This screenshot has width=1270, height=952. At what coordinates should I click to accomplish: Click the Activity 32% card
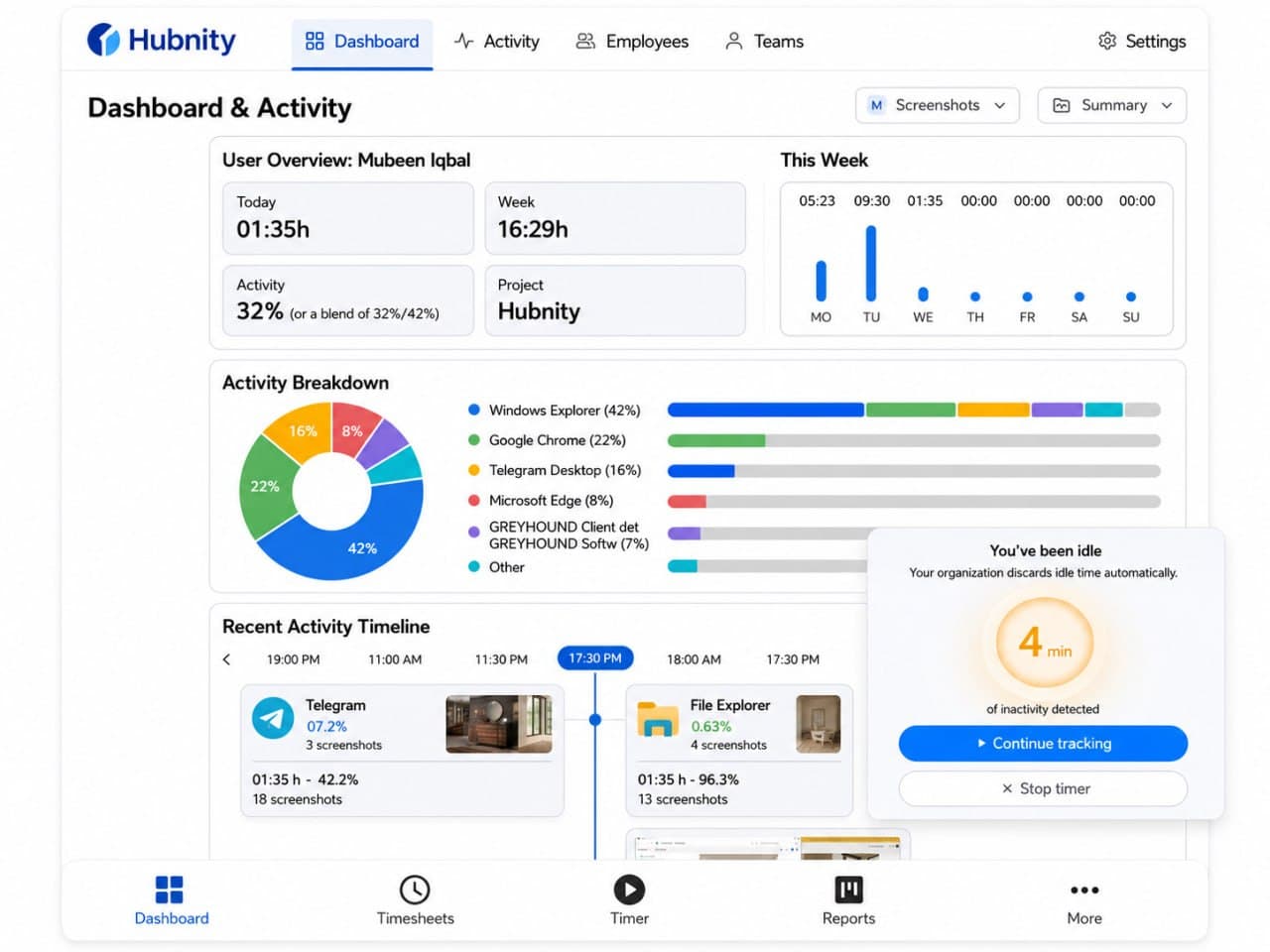pos(348,300)
